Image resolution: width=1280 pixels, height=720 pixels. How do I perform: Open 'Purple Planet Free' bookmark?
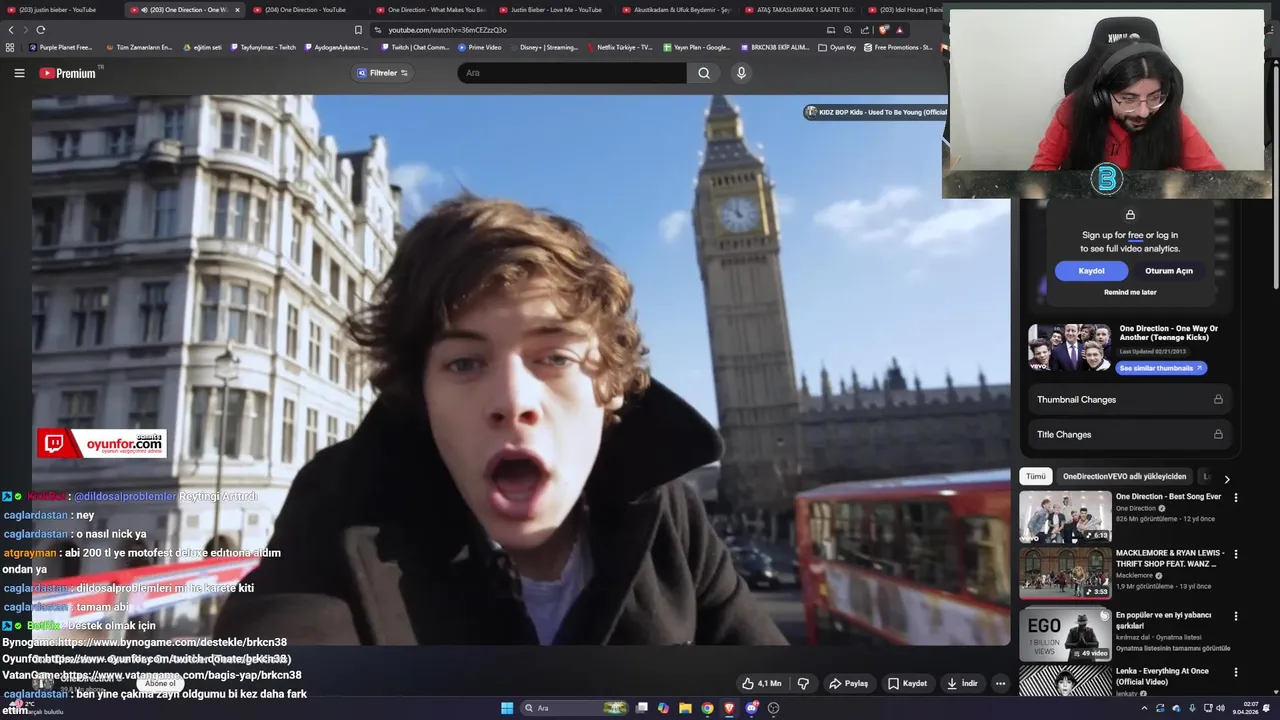click(61, 47)
